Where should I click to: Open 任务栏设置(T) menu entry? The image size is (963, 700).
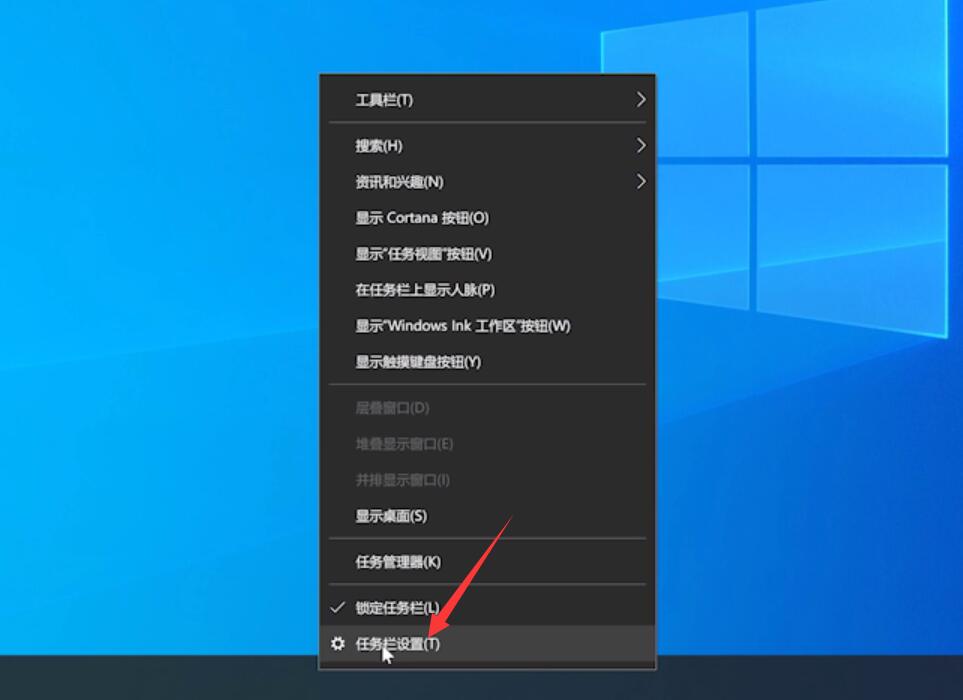[488, 644]
